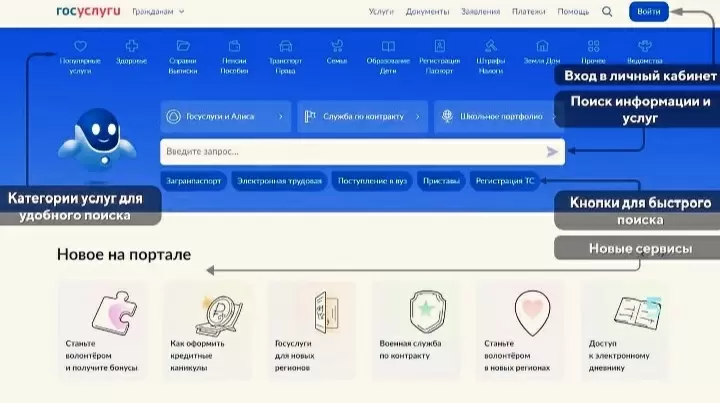Screen dimensions: 720x403
Task: Click the Войти login button
Action: coord(648,11)
